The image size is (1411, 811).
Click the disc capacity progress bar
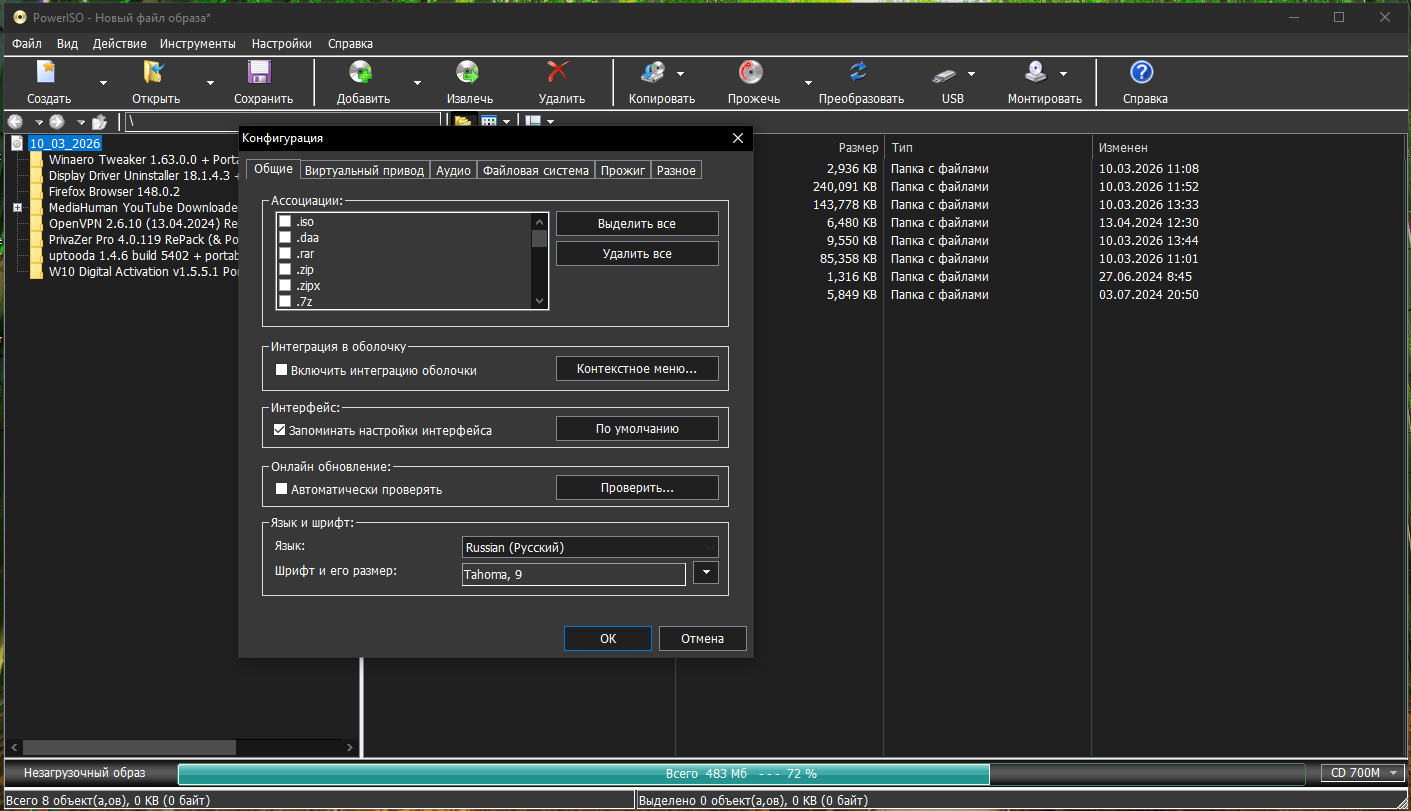(740, 774)
